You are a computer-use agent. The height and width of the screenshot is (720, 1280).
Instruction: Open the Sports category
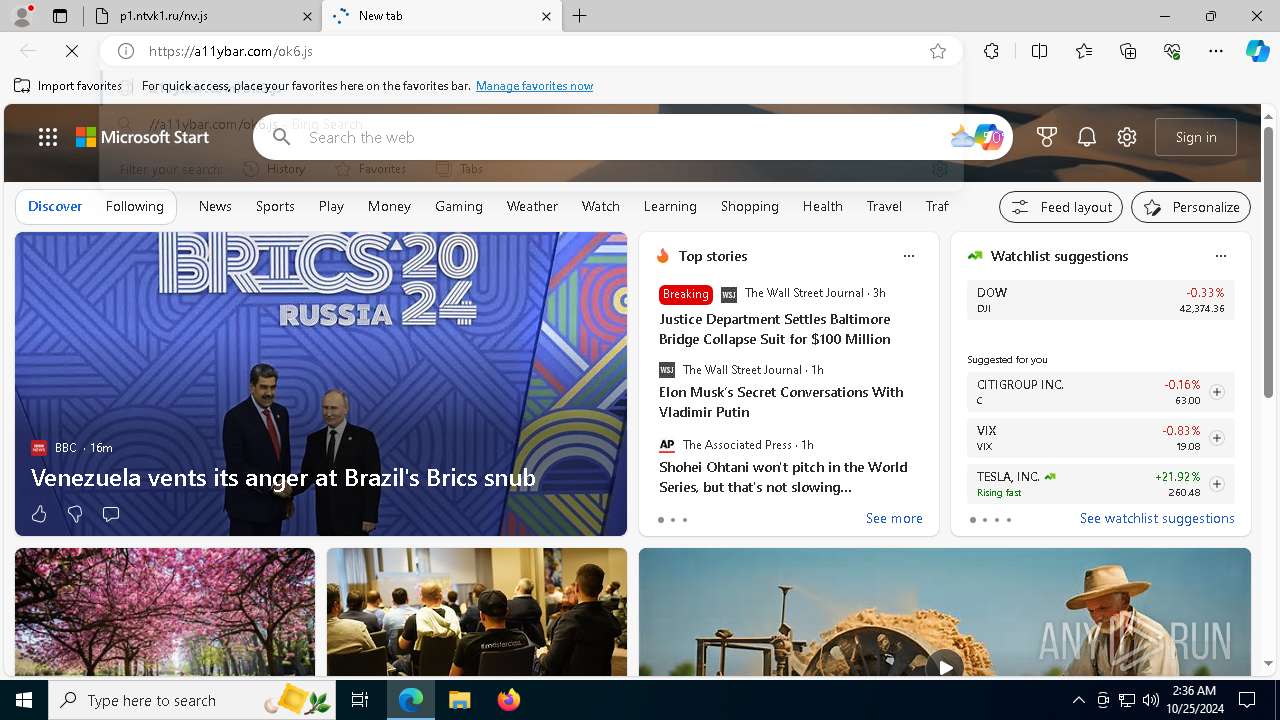pos(275,206)
